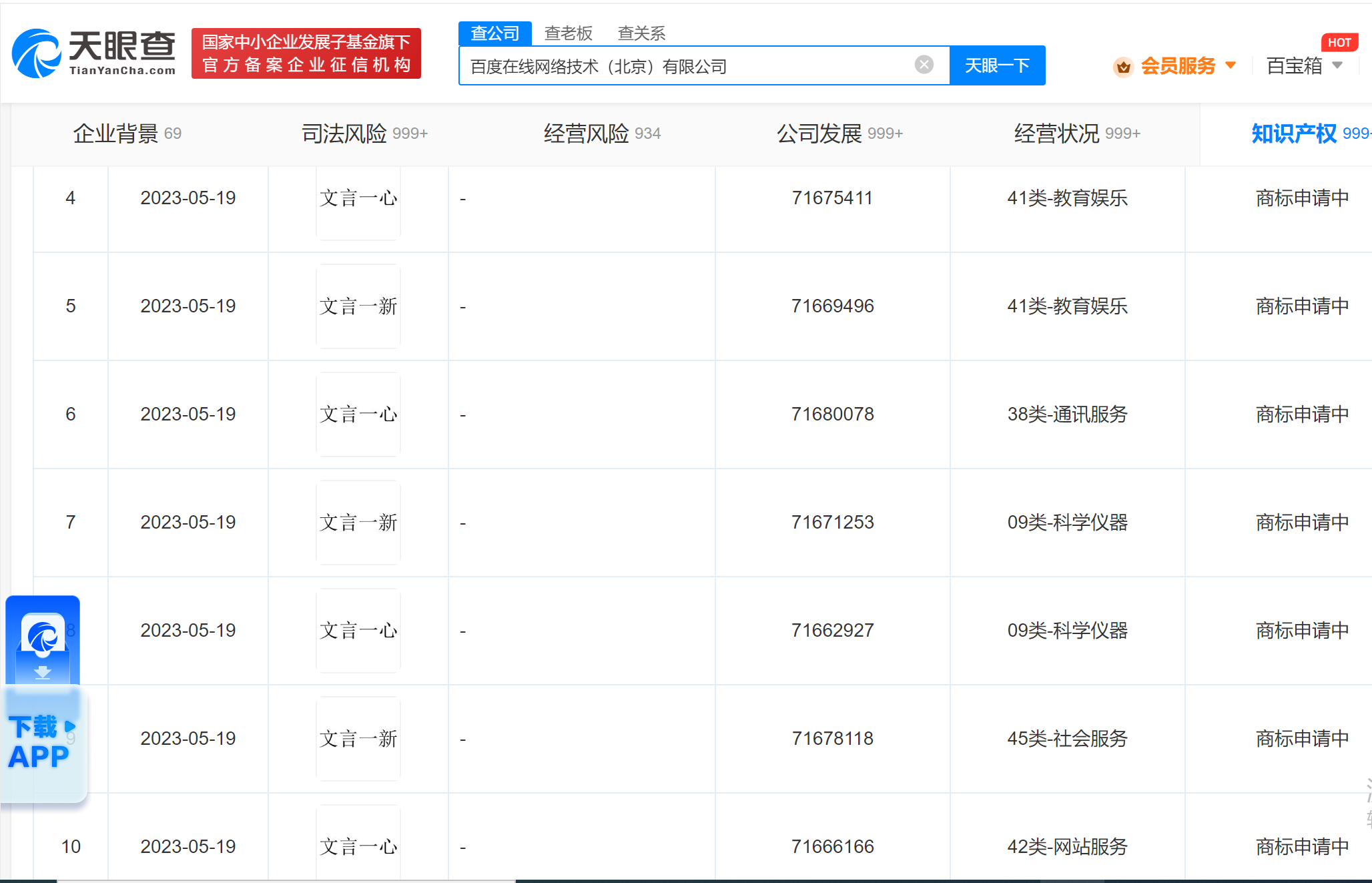Click the TianYanCha logo
Viewport: 1372px width, 883px height.
94,53
